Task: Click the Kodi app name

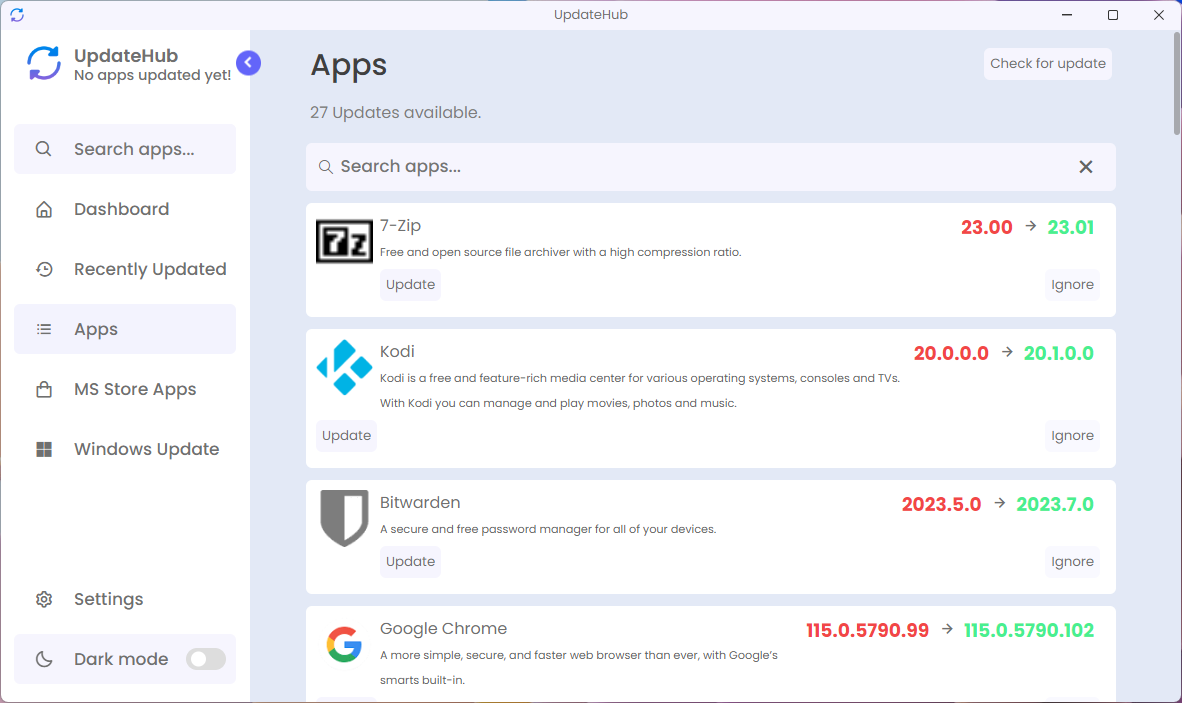Action: [x=397, y=351]
